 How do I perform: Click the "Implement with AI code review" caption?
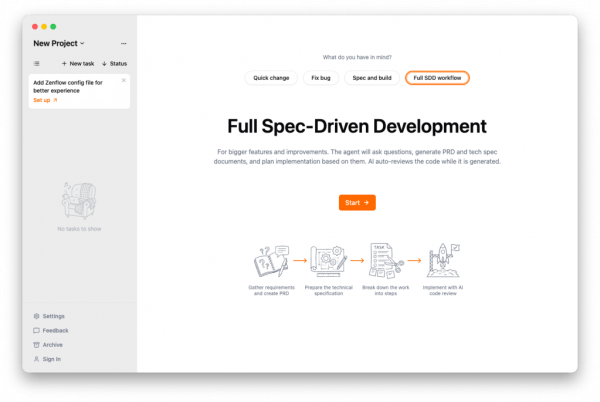pyautogui.click(x=443, y=291)
